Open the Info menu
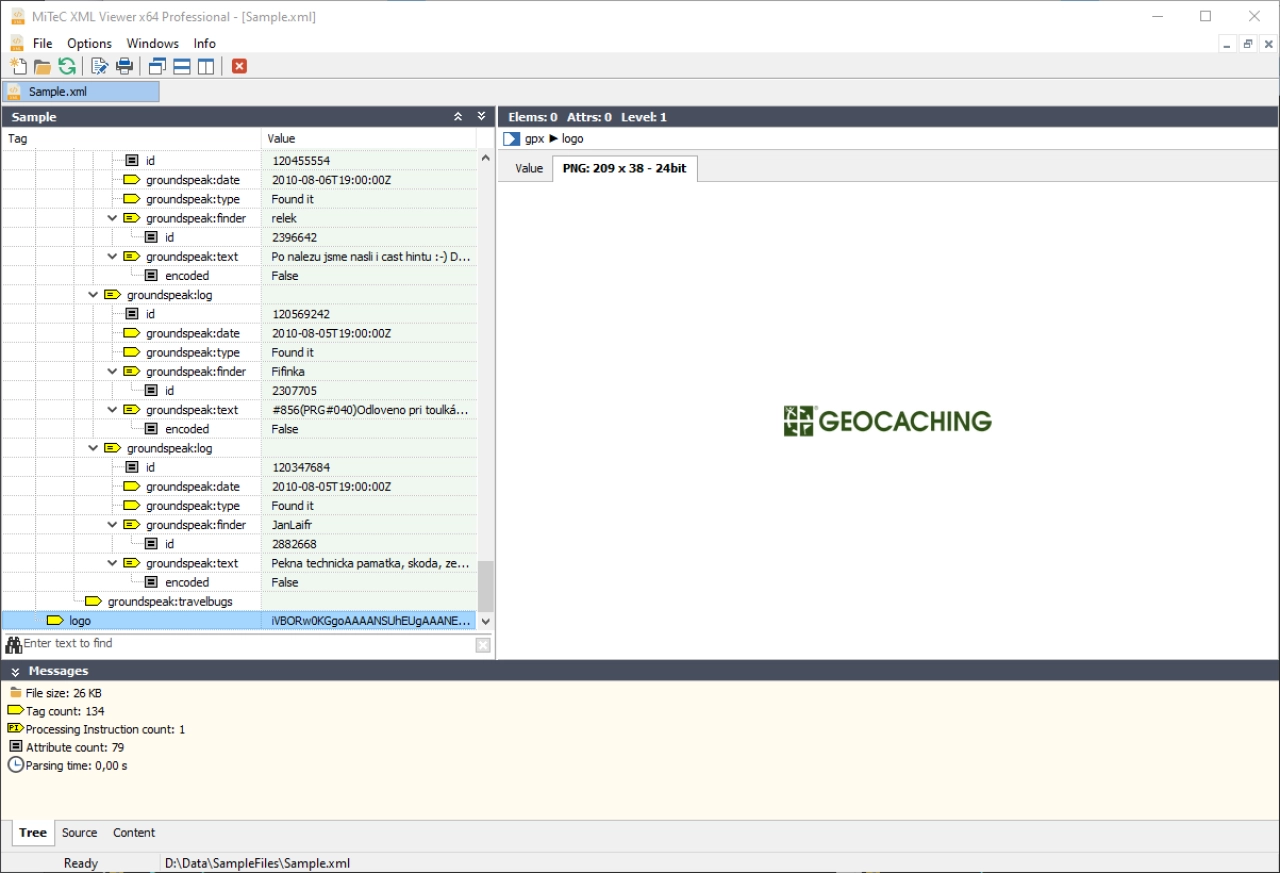 tap(204, 43)
